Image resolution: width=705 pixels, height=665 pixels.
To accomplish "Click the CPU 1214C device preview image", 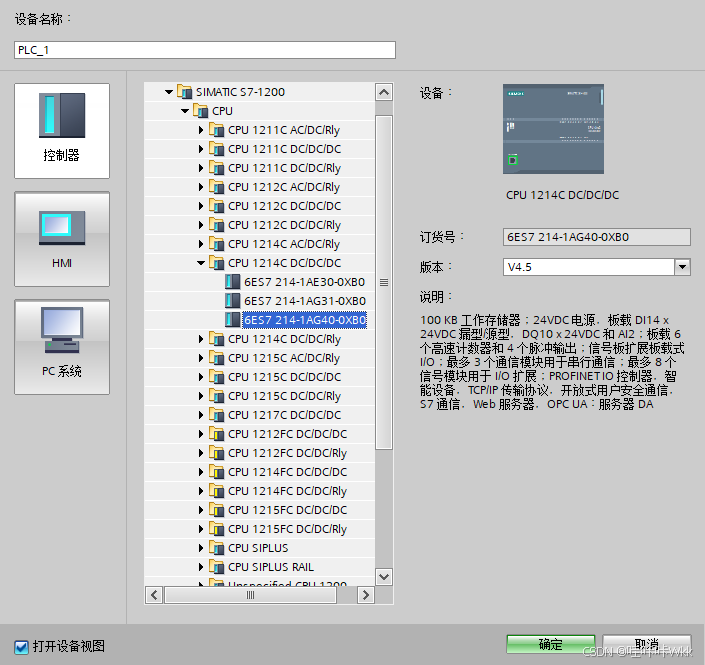I will tap(553, 129).
